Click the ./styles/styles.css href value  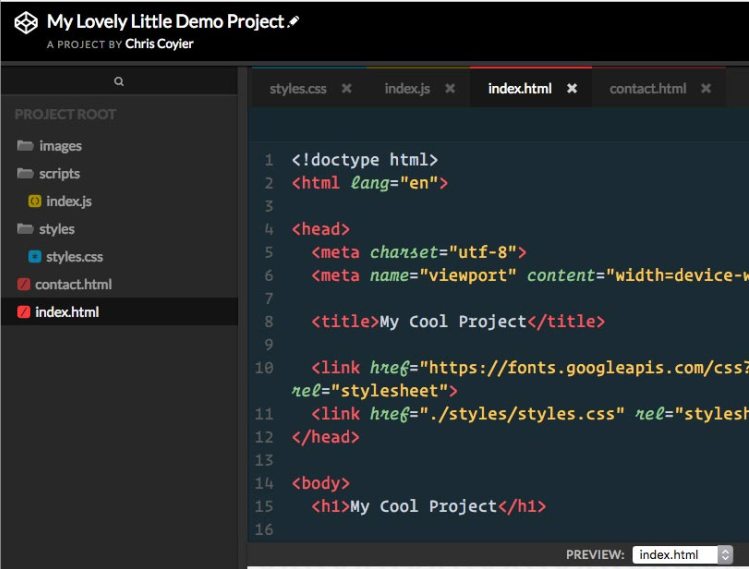click(x=522, y=414)
